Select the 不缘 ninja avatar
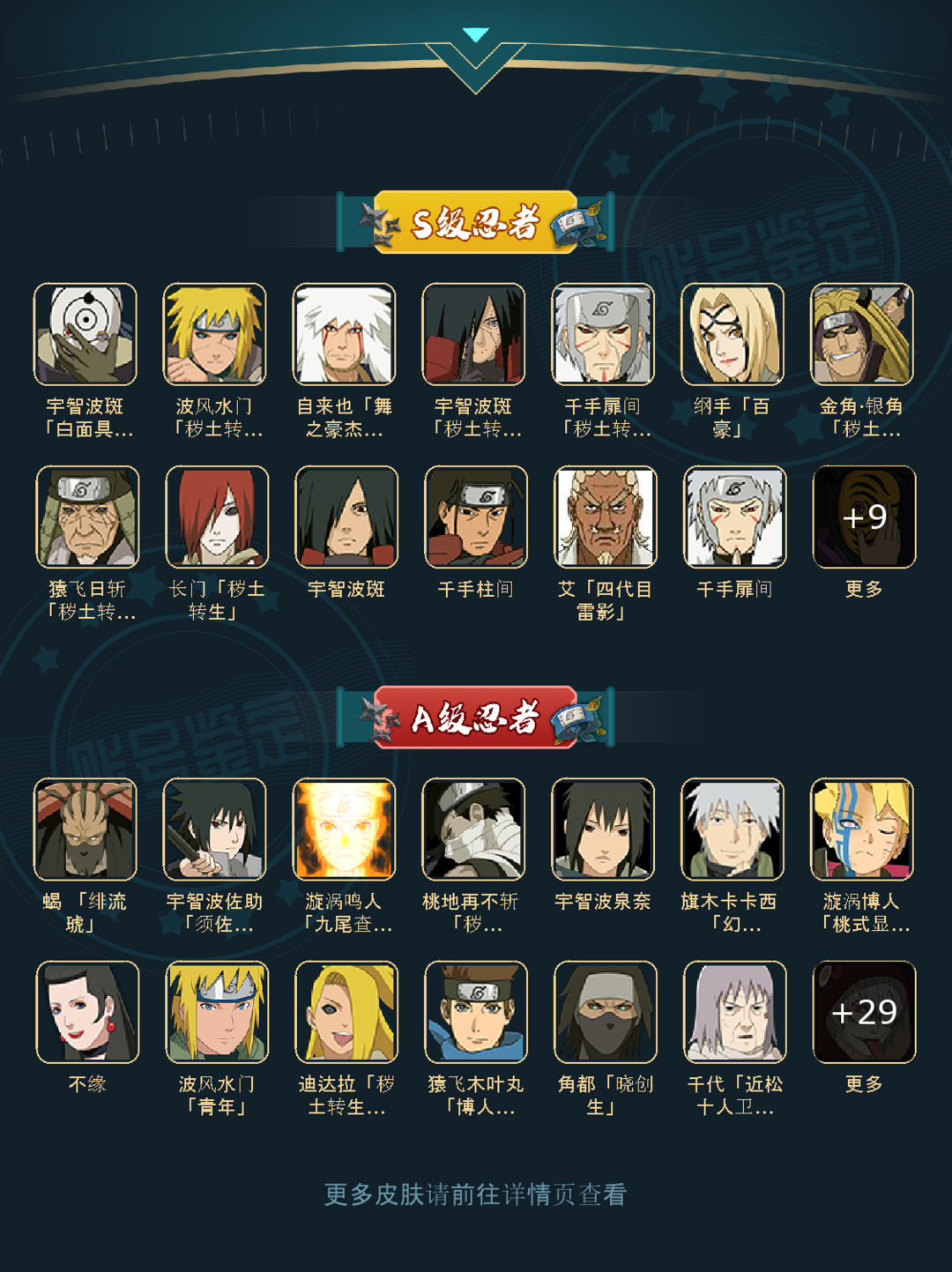952x1272 pixels. pyautogui.click(x=87, y=1012)
